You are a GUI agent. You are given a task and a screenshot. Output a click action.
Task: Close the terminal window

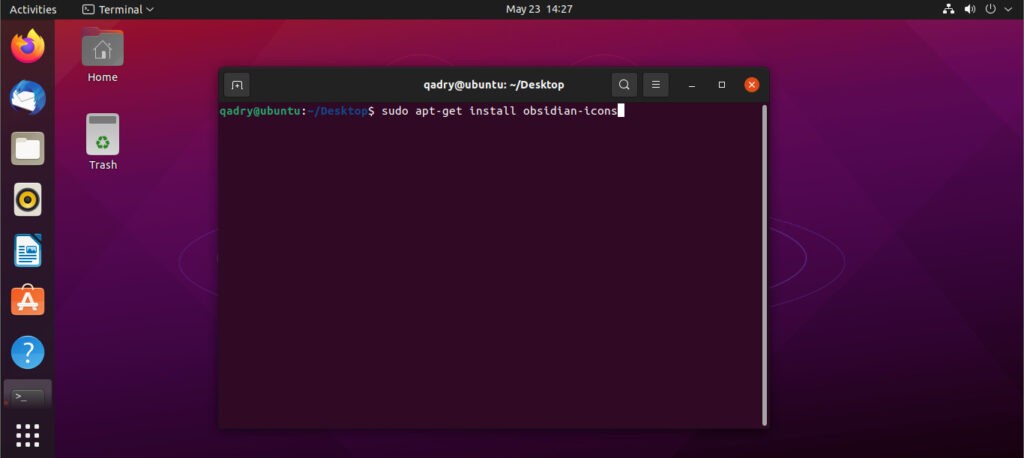tap(752, 85)
